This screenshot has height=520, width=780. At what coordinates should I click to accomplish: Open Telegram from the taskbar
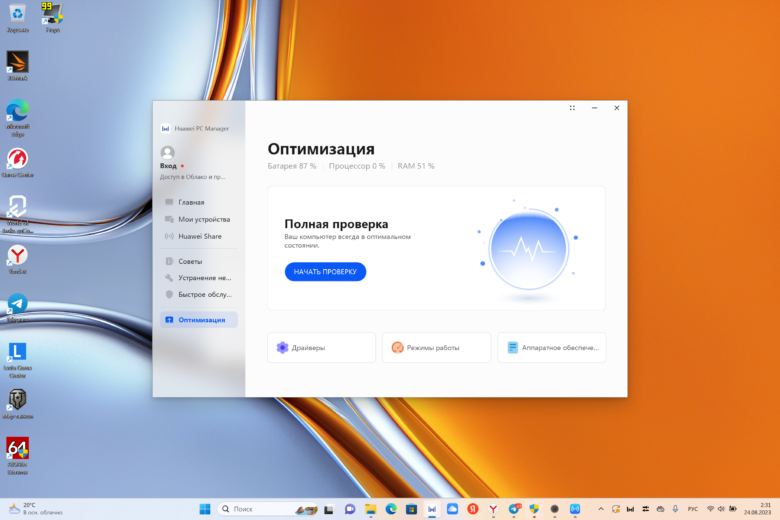[x=514, y=509]
